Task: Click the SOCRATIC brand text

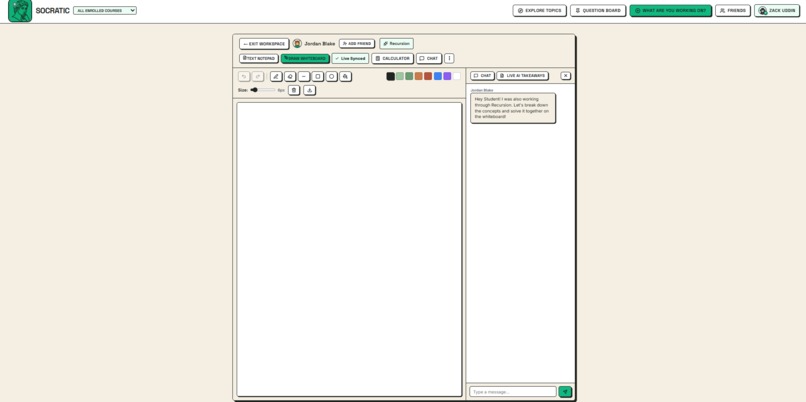Action: tap(52, 10)
